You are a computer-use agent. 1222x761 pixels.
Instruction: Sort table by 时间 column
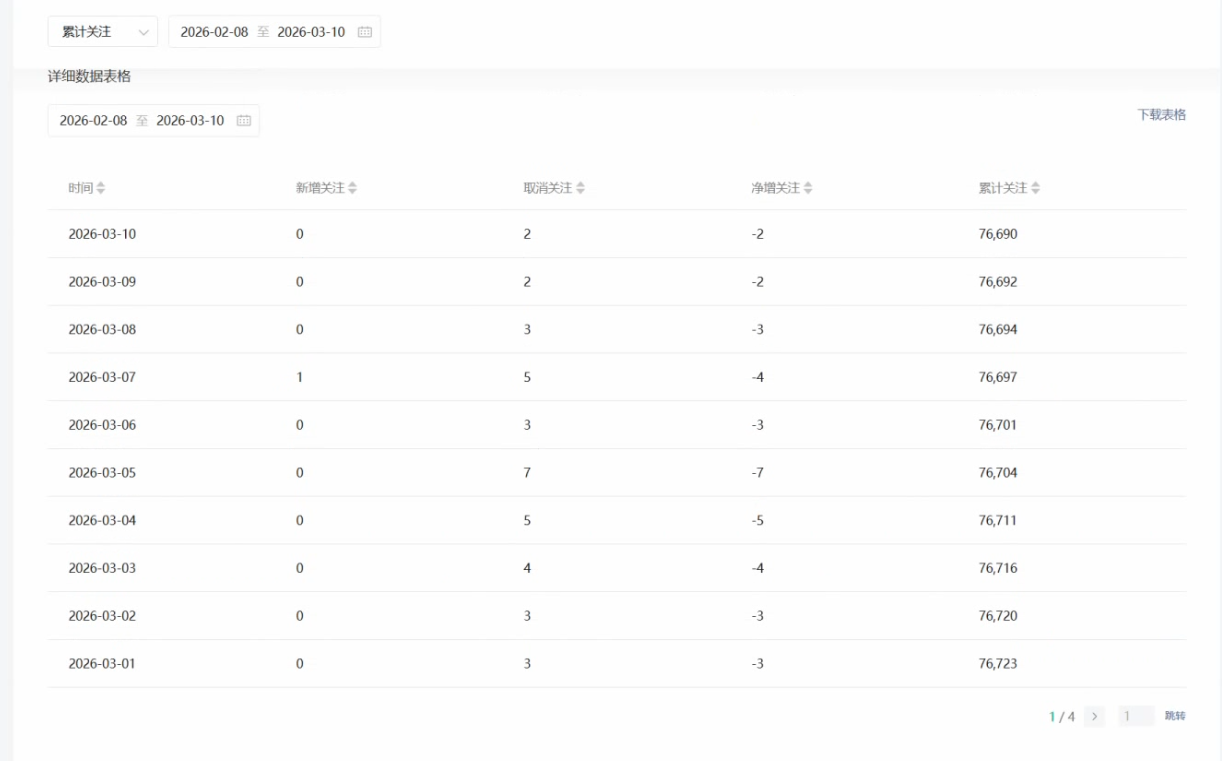click(x=100, y=188)
